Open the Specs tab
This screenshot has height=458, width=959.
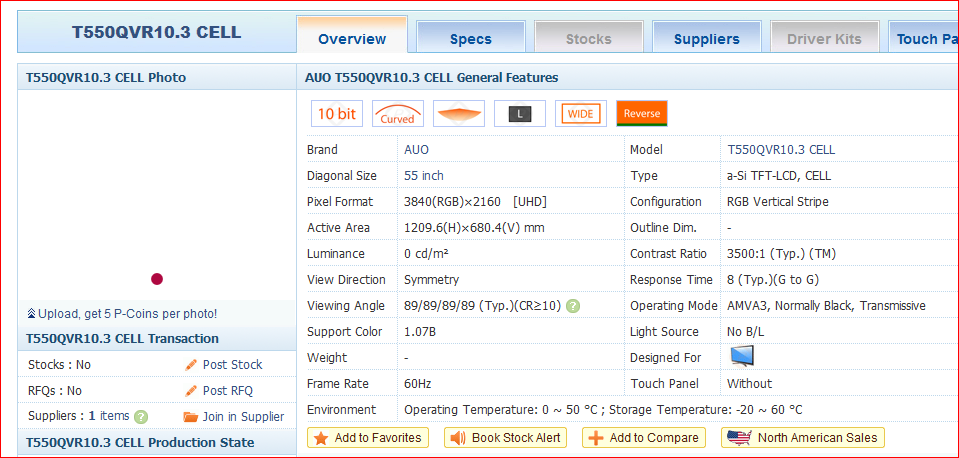tap(471, 39)
